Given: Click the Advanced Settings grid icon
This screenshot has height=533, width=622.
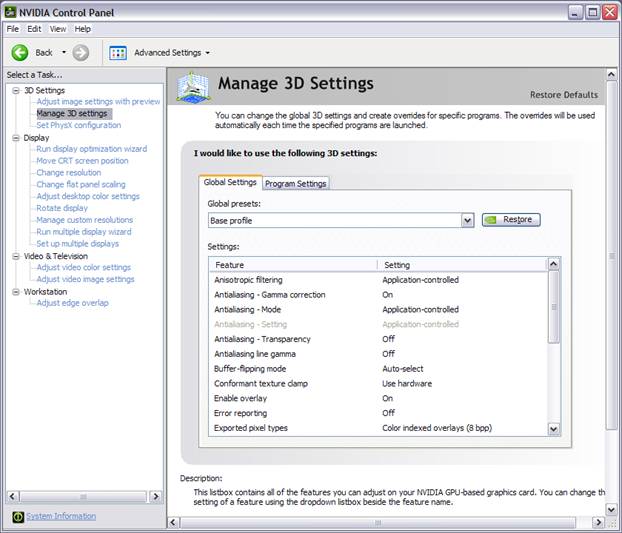Looking at the screenshot, I should [x=118, y=53].
